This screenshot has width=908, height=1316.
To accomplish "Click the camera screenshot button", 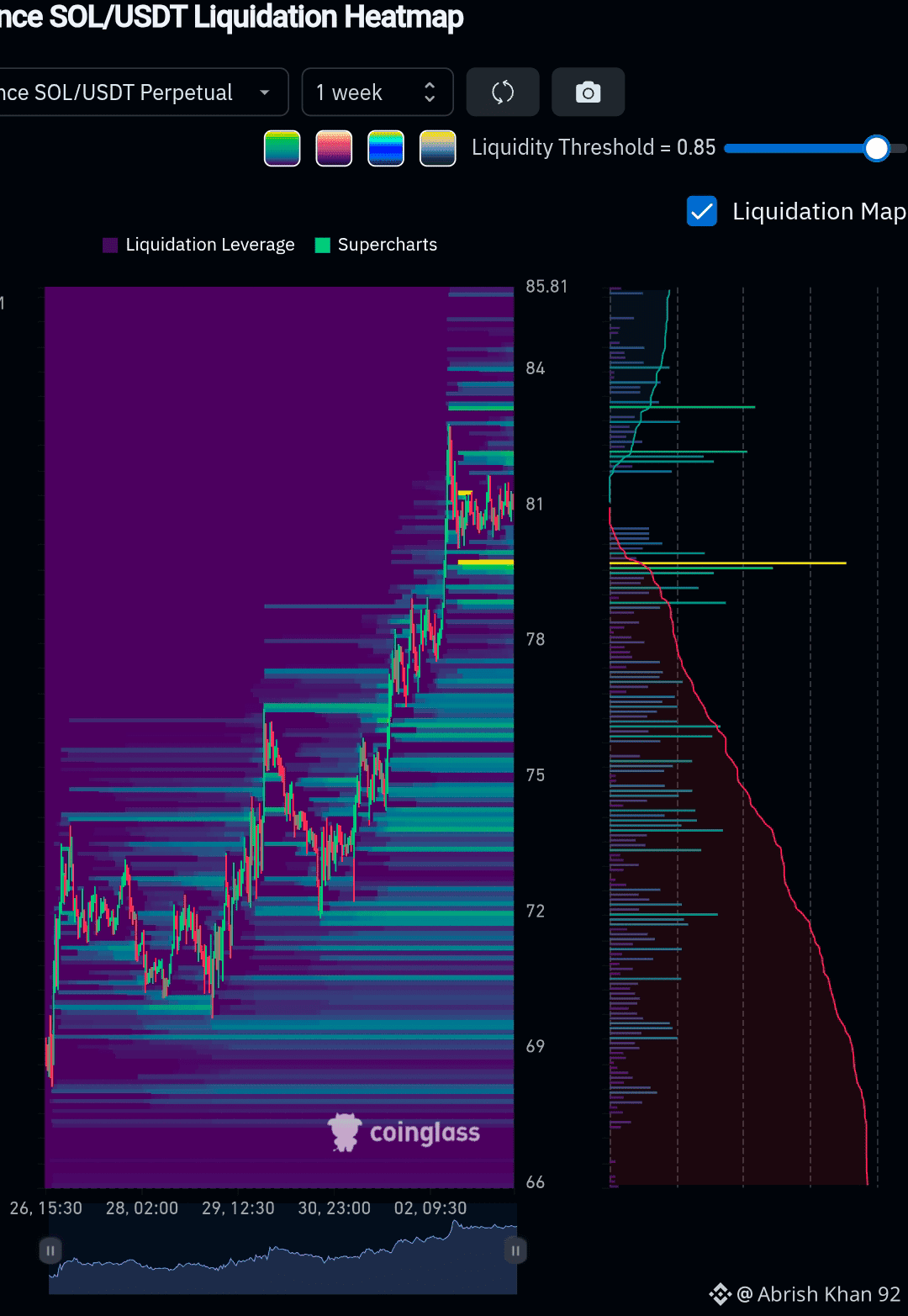I will click(588, 92).
